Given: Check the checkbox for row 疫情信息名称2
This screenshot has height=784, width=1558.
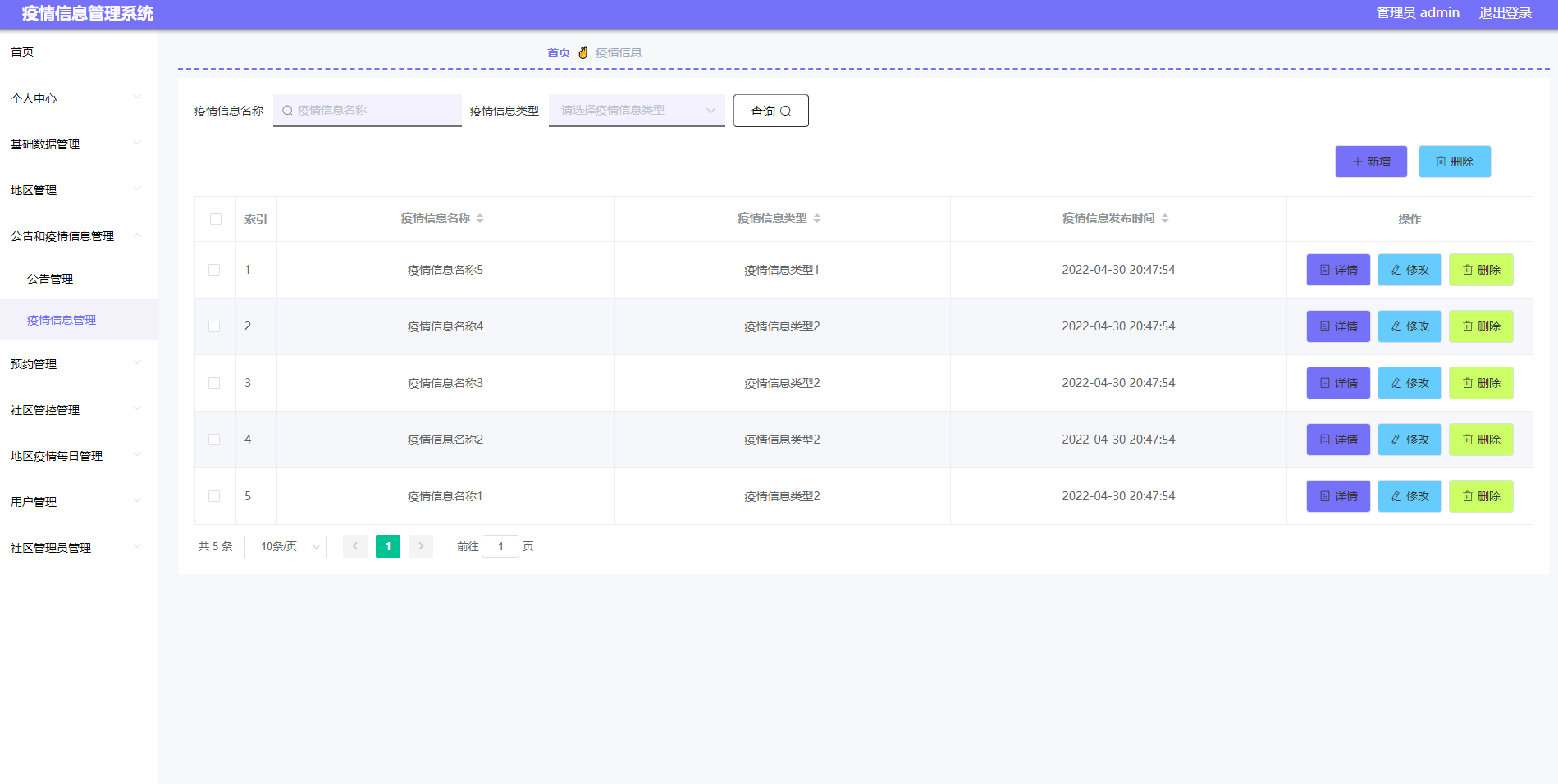Looking at the screenshot, I should [215, 439].
